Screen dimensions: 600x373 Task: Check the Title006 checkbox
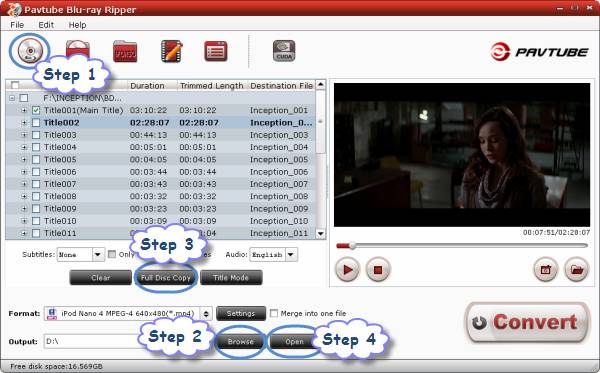36,172
